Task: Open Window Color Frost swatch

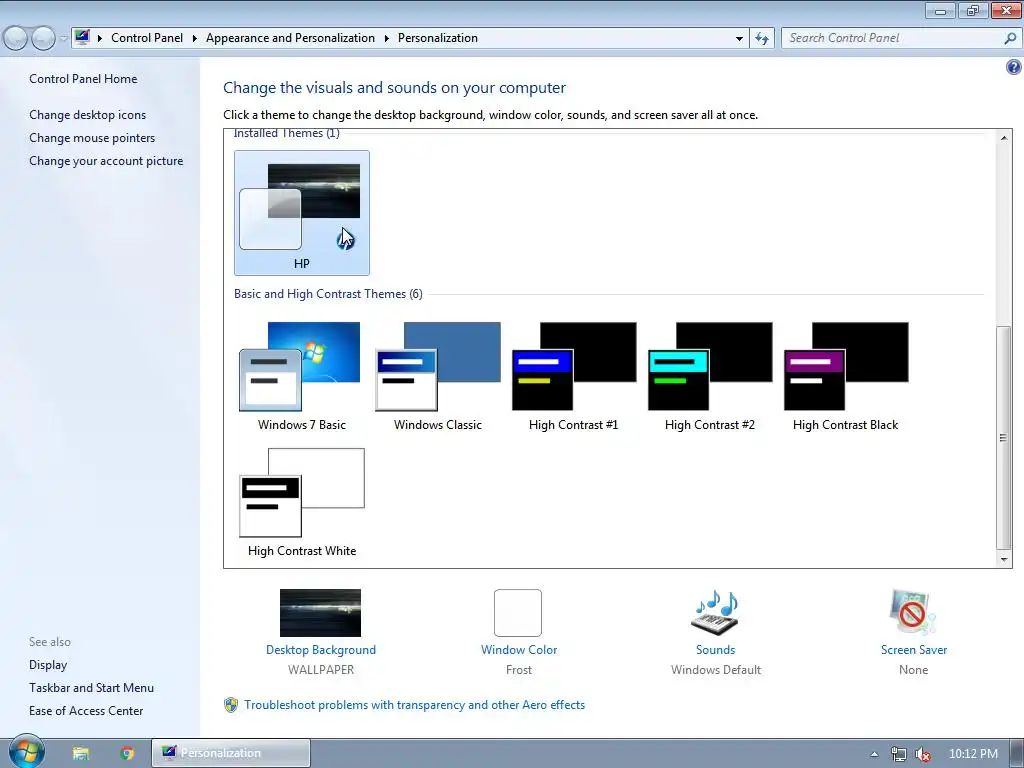Action: tap(518, 613)
